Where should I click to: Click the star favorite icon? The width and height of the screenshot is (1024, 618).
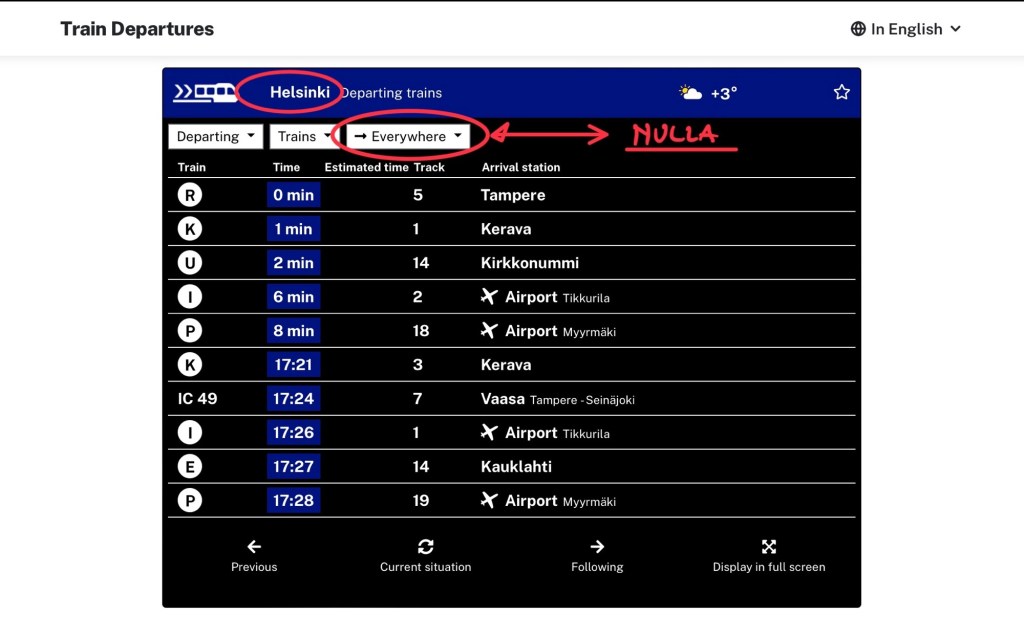tap(841, 93)
